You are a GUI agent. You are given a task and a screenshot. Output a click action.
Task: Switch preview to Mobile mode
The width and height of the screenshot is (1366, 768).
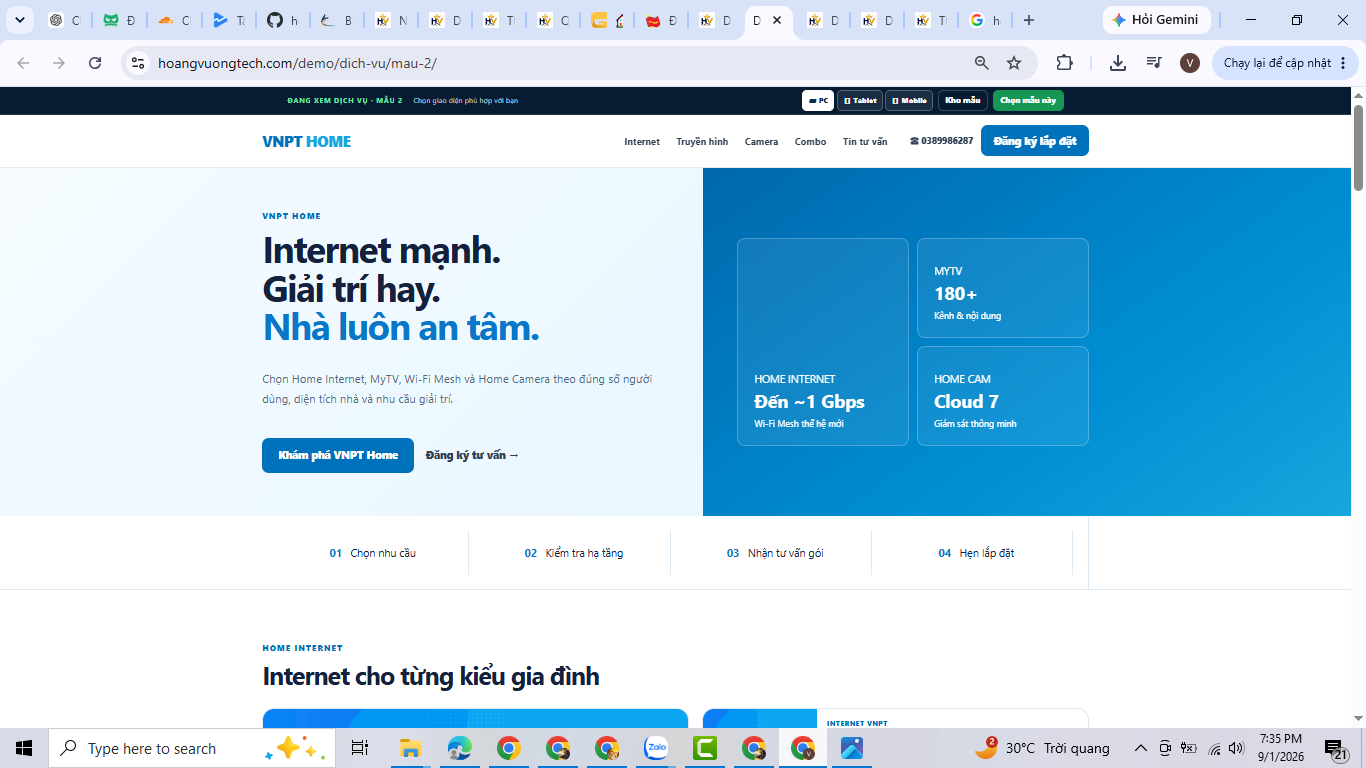coord(909,100)
